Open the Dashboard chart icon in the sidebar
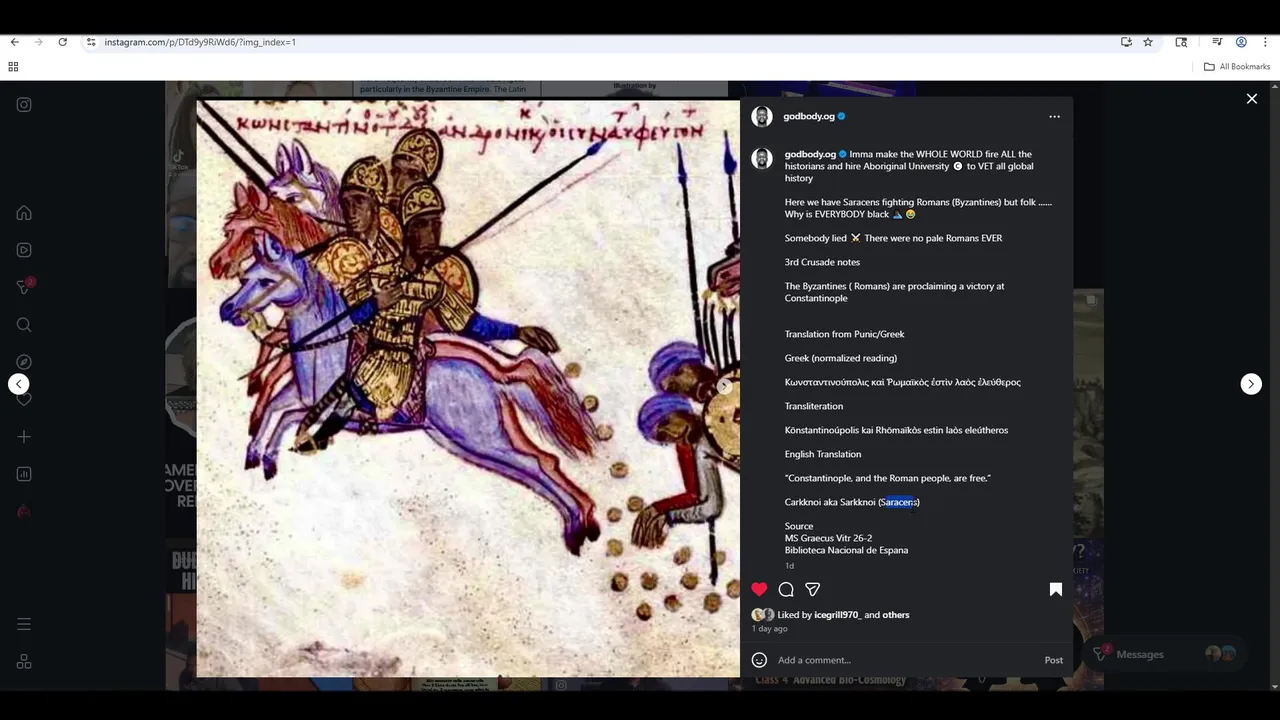 (24, 474)
